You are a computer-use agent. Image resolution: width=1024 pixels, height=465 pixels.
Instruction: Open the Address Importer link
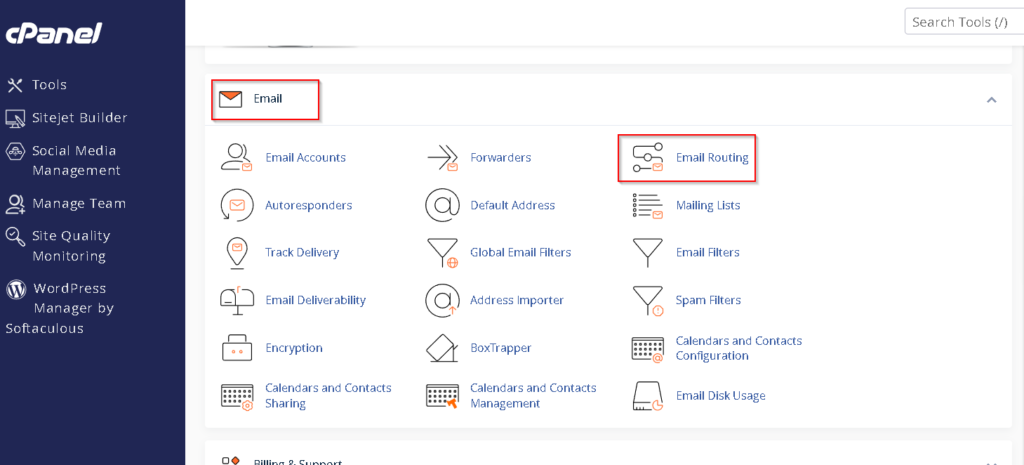(517, 300)
